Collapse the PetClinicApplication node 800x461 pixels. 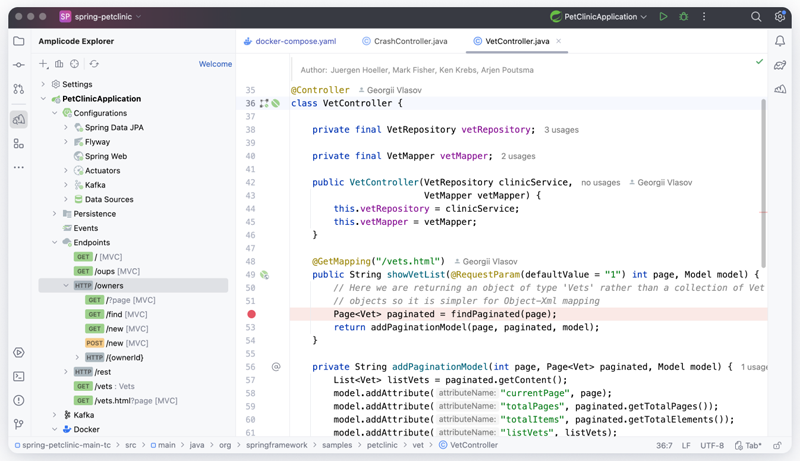click(x=43, y=98)
